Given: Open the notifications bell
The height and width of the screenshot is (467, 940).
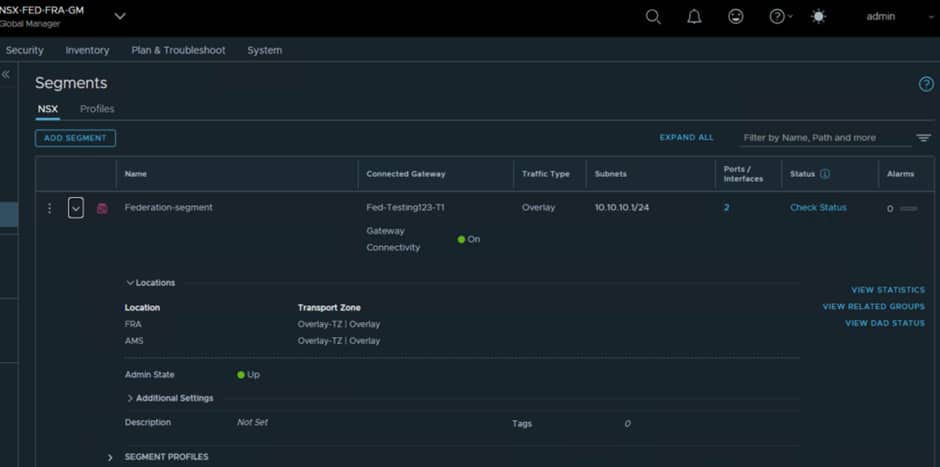Looking at the screenshot, I should tap(694, 17).
